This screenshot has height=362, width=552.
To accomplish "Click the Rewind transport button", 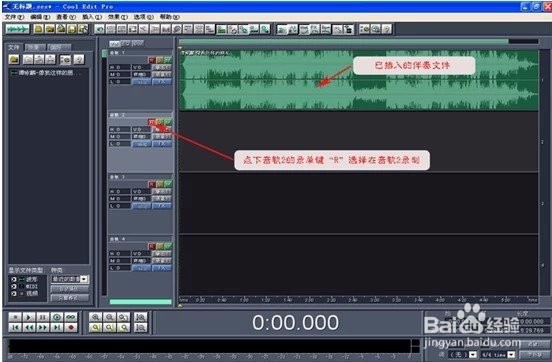I will [29, 328].
